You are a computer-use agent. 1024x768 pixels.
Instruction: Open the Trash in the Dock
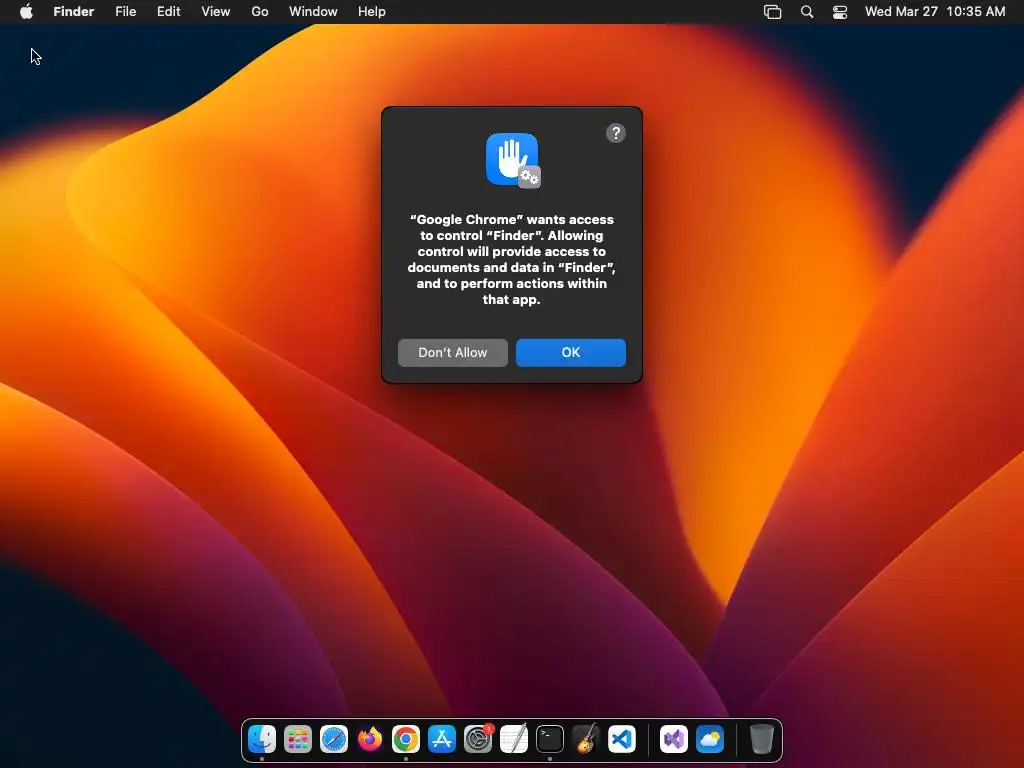[x=761, y=739]
